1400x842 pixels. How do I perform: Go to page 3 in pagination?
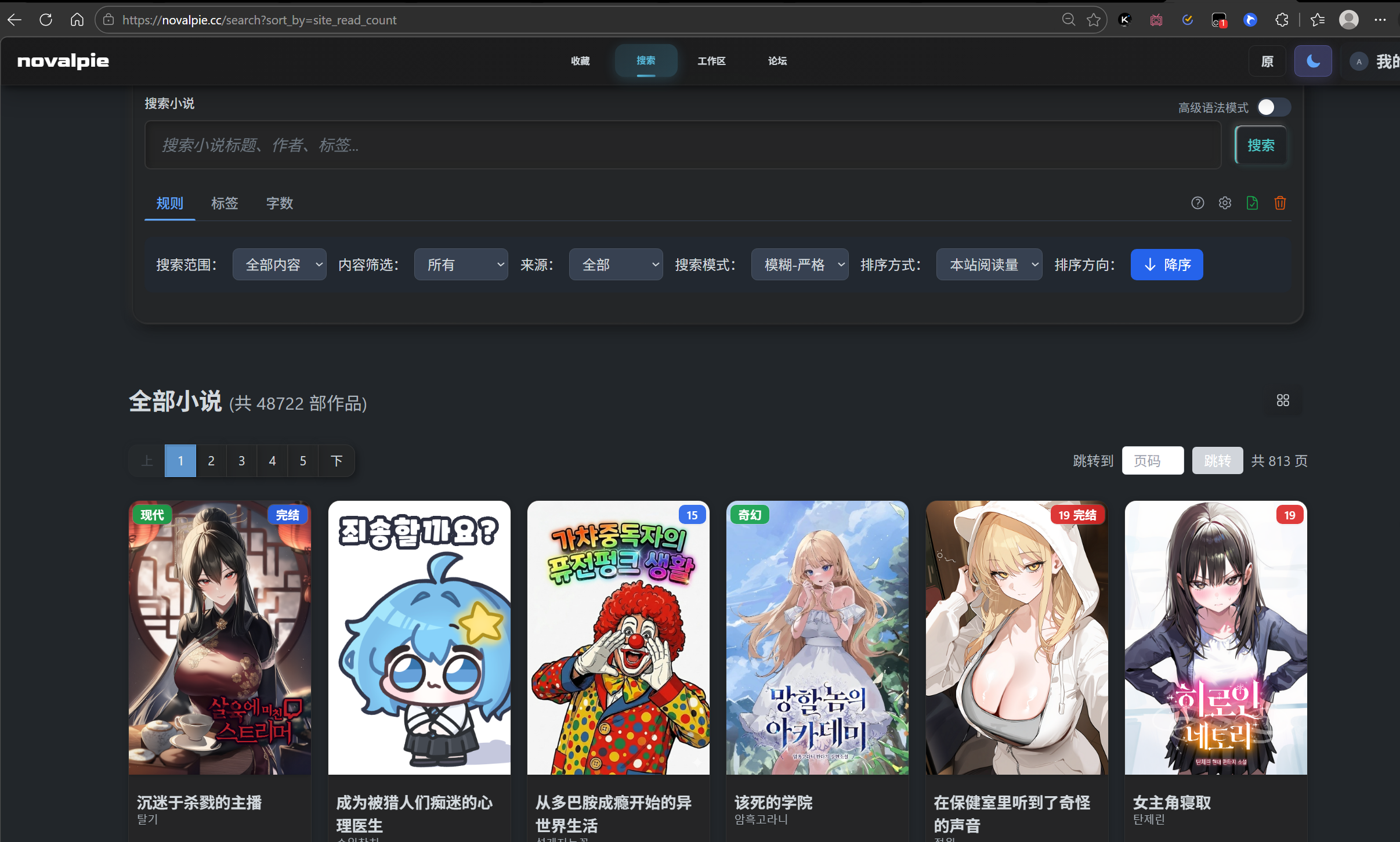pyautogui.click(x=241, y=461)
